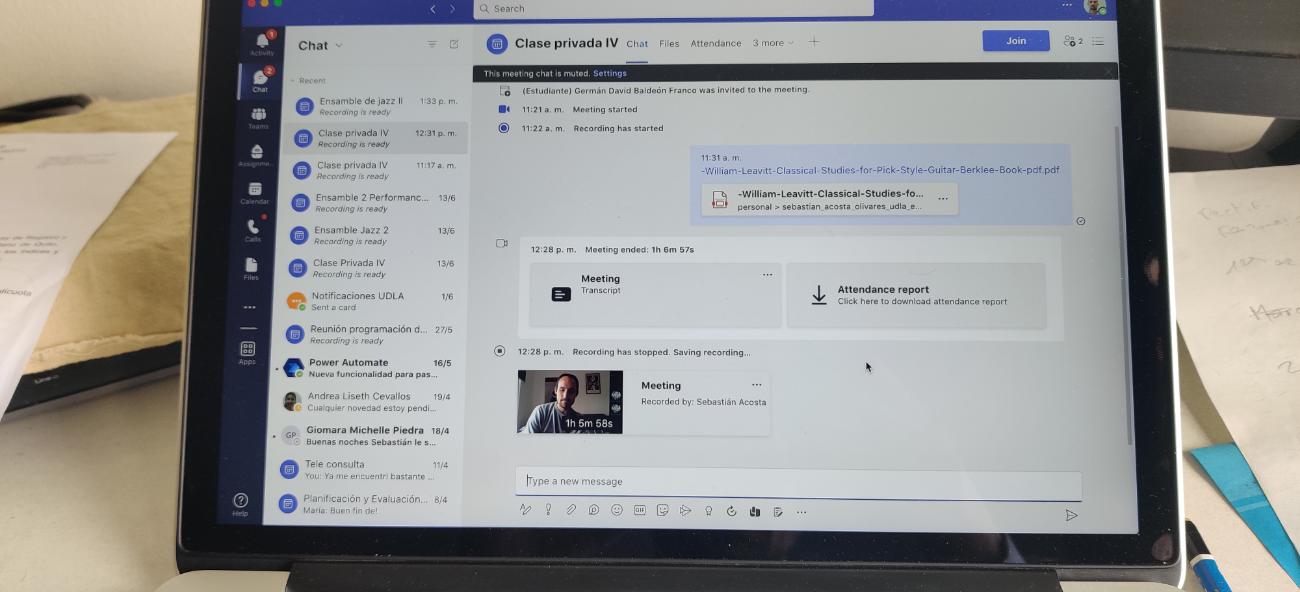Screen dimensions: 1300x592
Task: Open muted chat Settings link
Action: click(610, 73)
